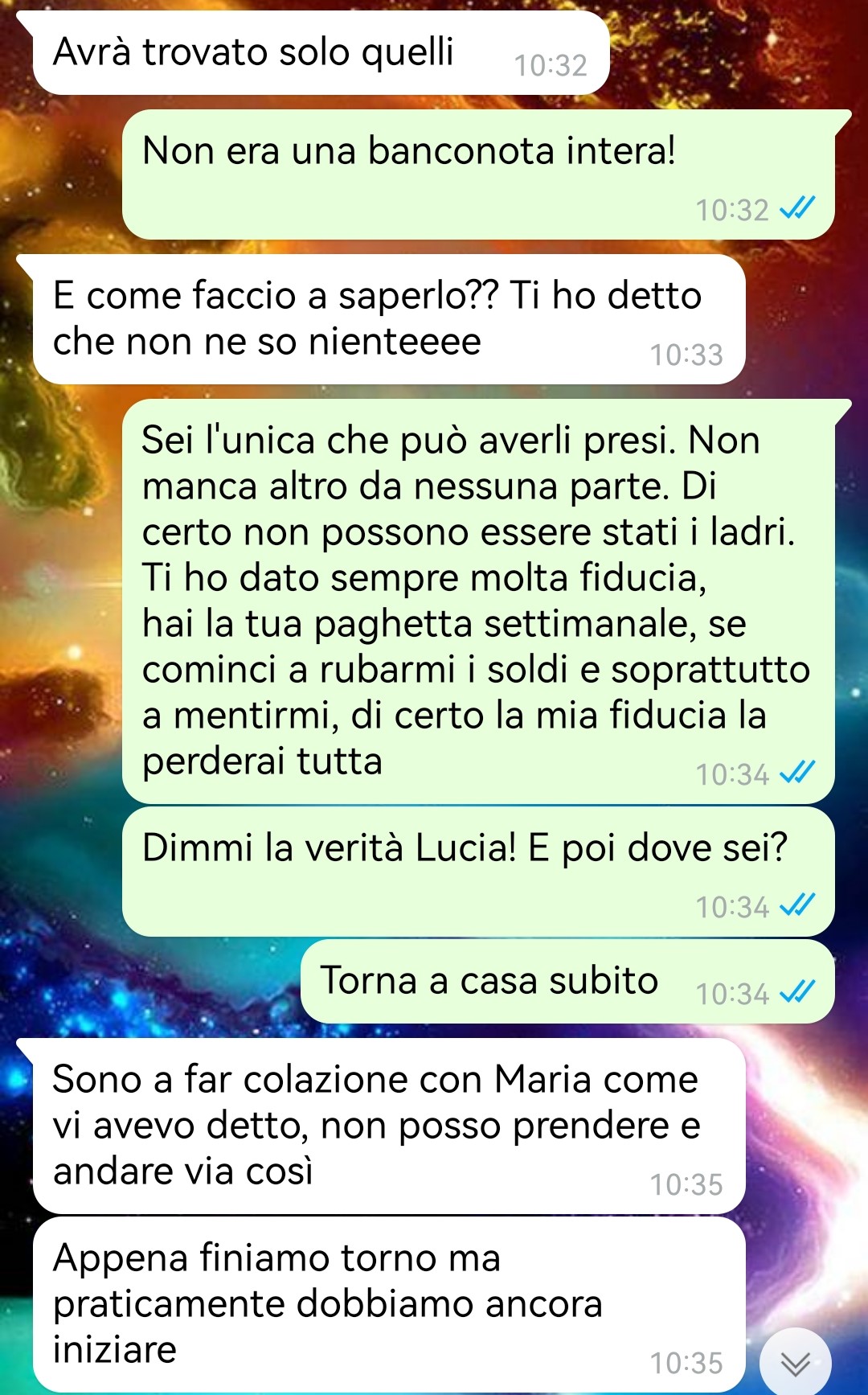Tap read ticks on the long 'Sei l'unica' message
Image resolution: width=868 pixels, height=1395 pixels.
pyautogui.click(x=797, y=773)
